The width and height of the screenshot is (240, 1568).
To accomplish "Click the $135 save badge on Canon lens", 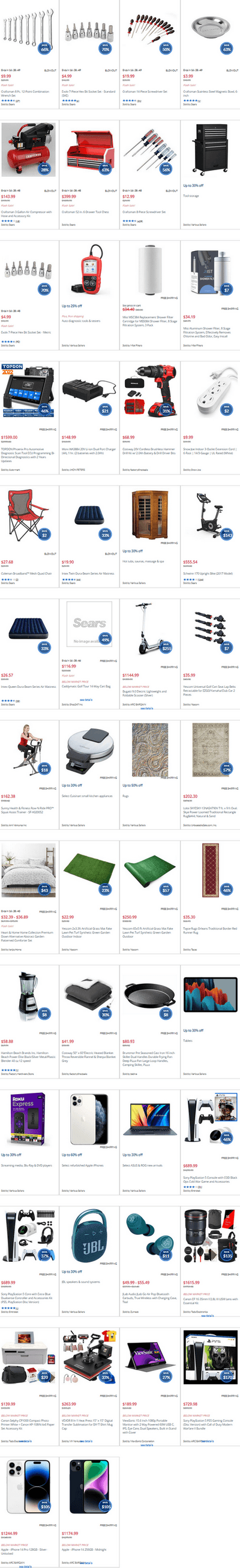I will coord(227,1255).
